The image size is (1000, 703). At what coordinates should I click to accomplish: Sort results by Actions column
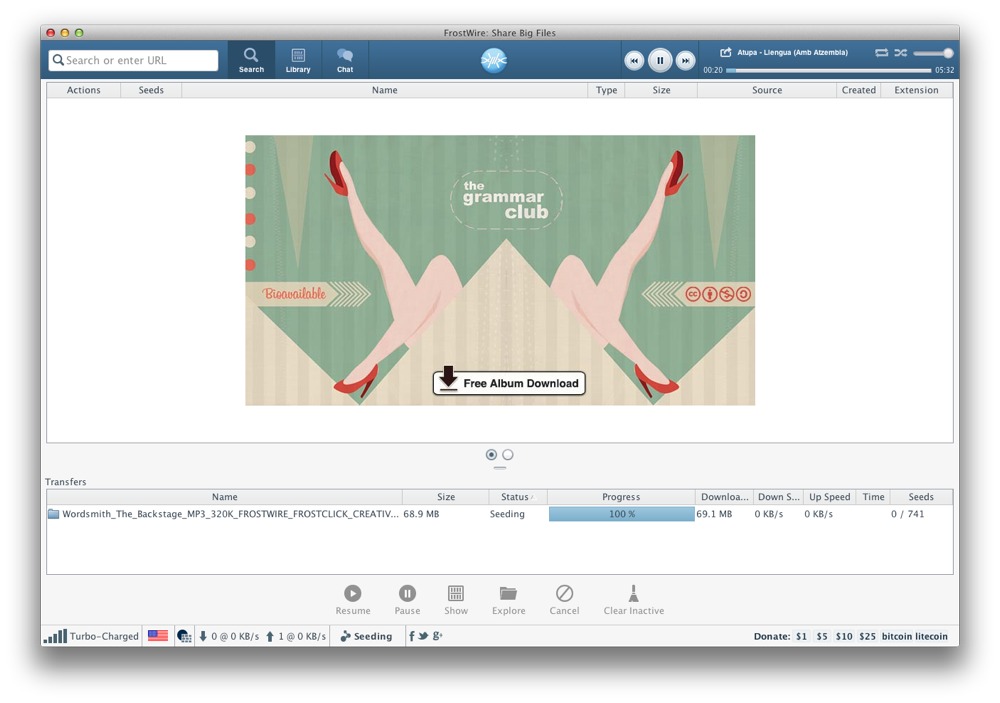pos(84,90)
